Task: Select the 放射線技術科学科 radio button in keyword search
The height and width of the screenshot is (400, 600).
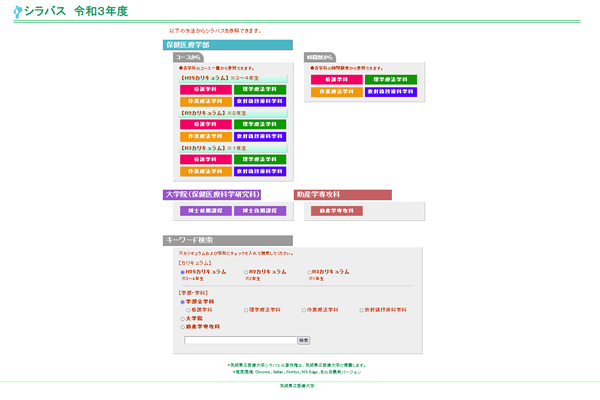Action: click(361, 310)
